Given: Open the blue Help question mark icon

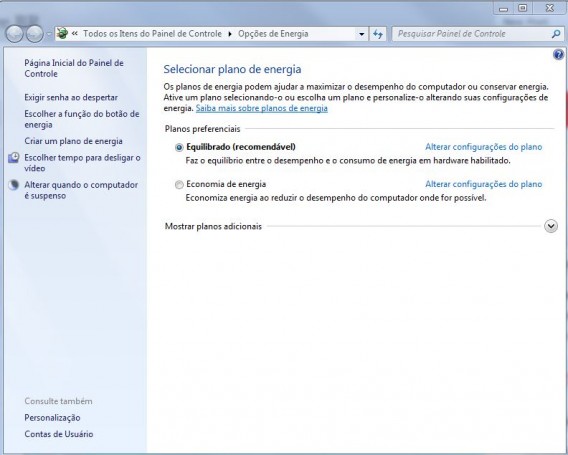Looking at the screenshot, I should (x=558, y=55).
